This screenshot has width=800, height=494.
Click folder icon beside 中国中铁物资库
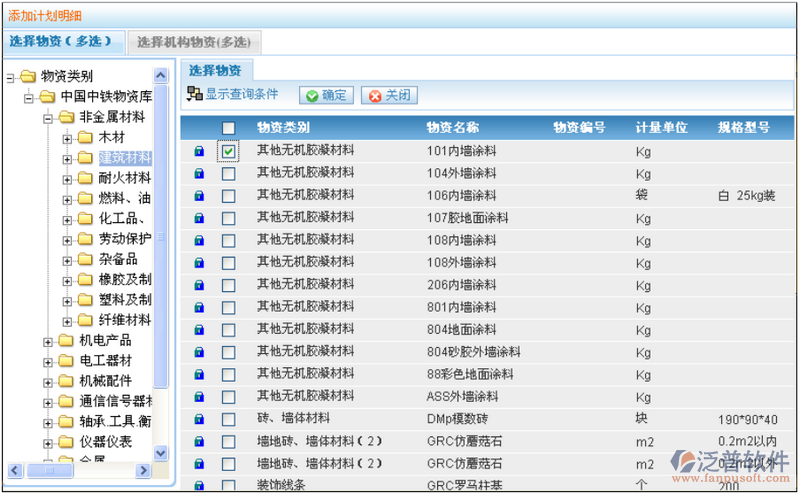tap(47, 97)
